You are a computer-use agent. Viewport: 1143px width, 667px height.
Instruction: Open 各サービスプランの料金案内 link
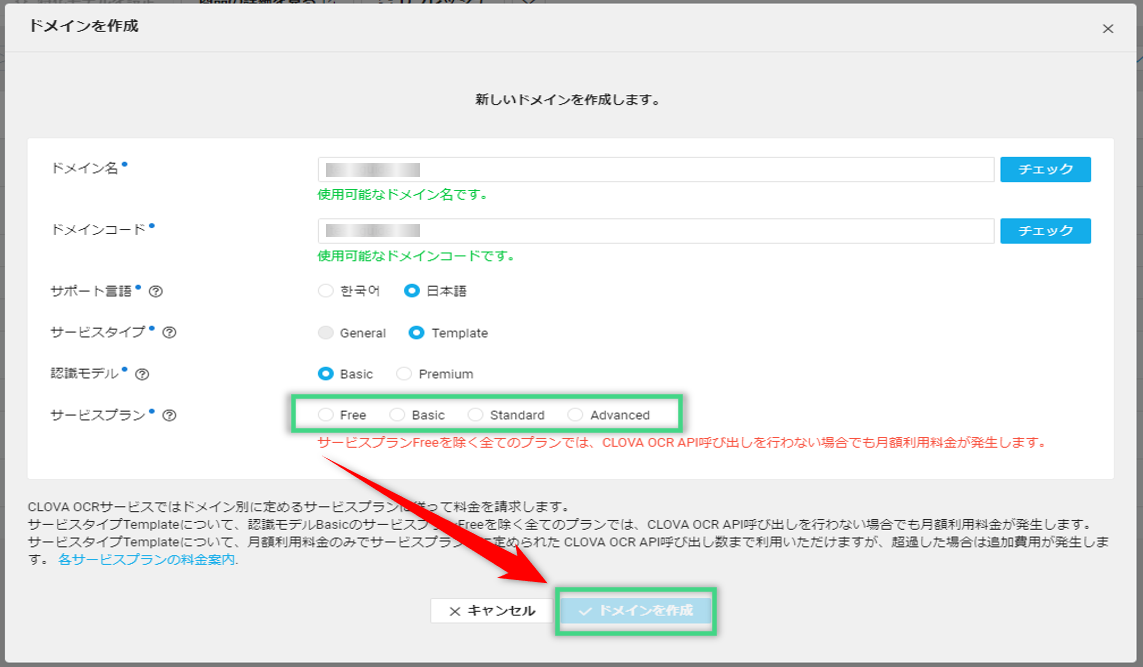click(x=148, y=560)
